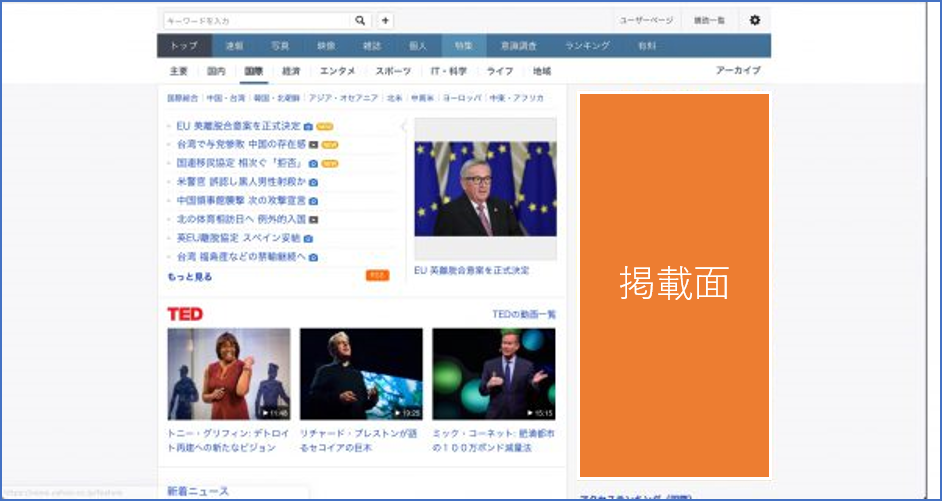942x501 pixels.
Task: Open the TEDの動画一覧 link
Action: (x=524, y=314)
